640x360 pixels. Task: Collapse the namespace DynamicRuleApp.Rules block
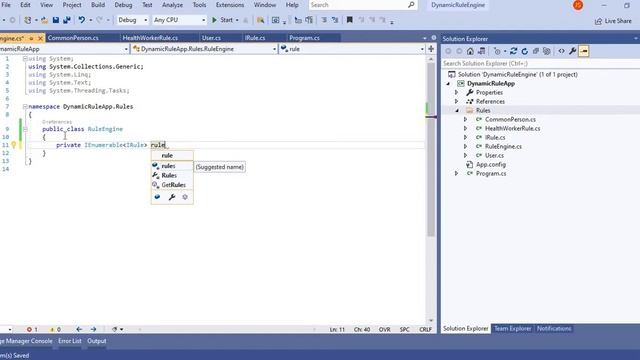(25, 107)
